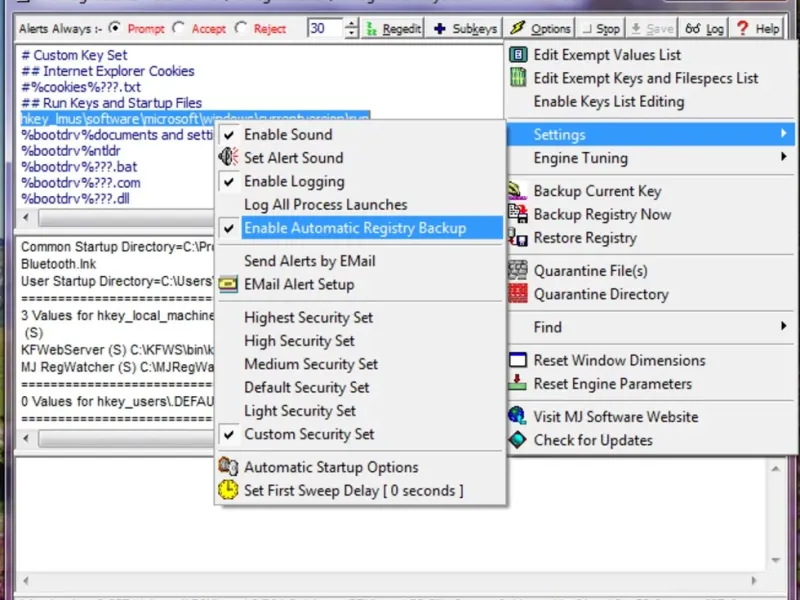The image size is (800, 600).
Task: Select the highlighted hkey_lmus run key line
Action: (x=195, y=118)
